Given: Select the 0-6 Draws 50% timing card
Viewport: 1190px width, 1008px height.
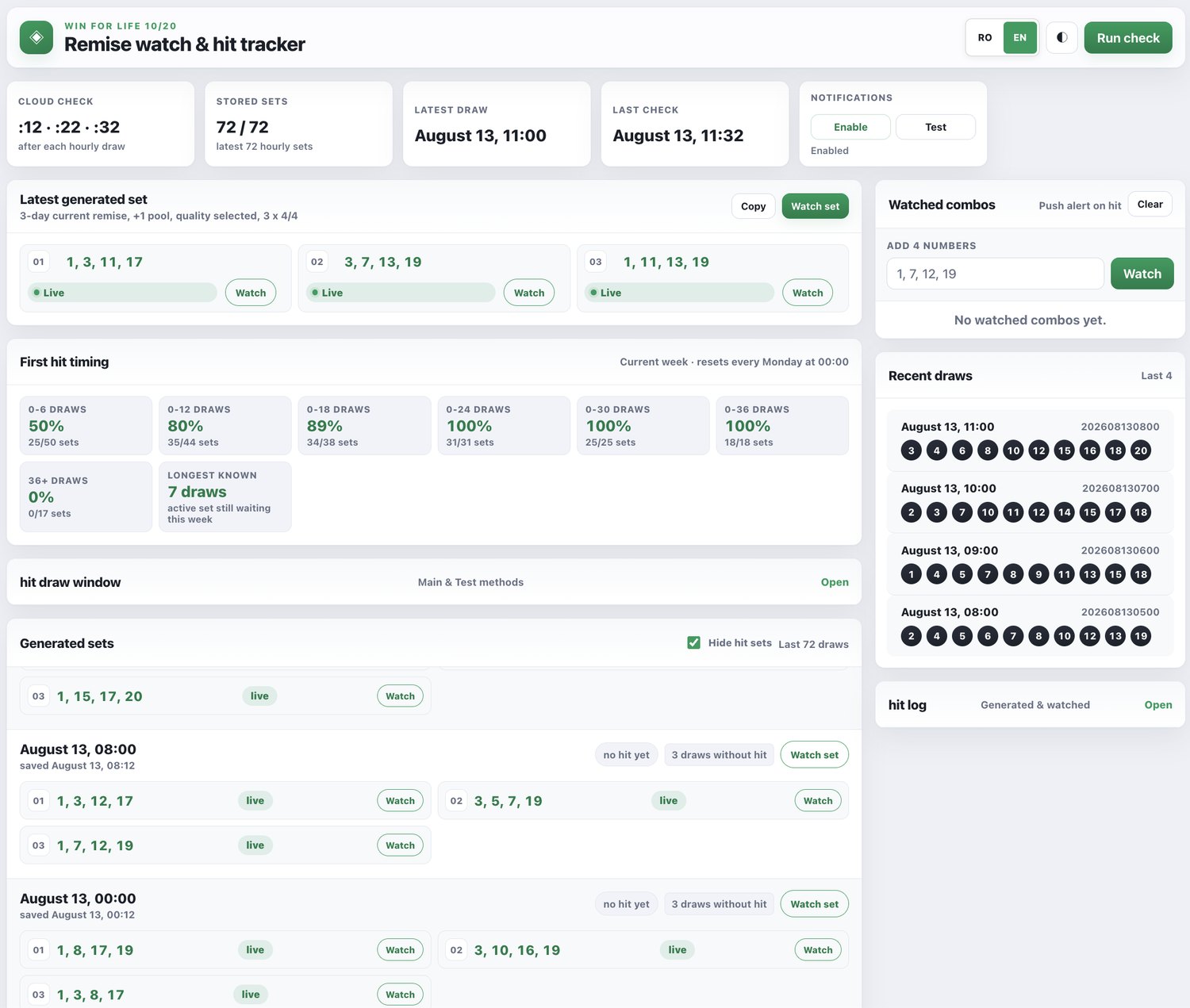Looking at the screenshot, I should 86,426.
